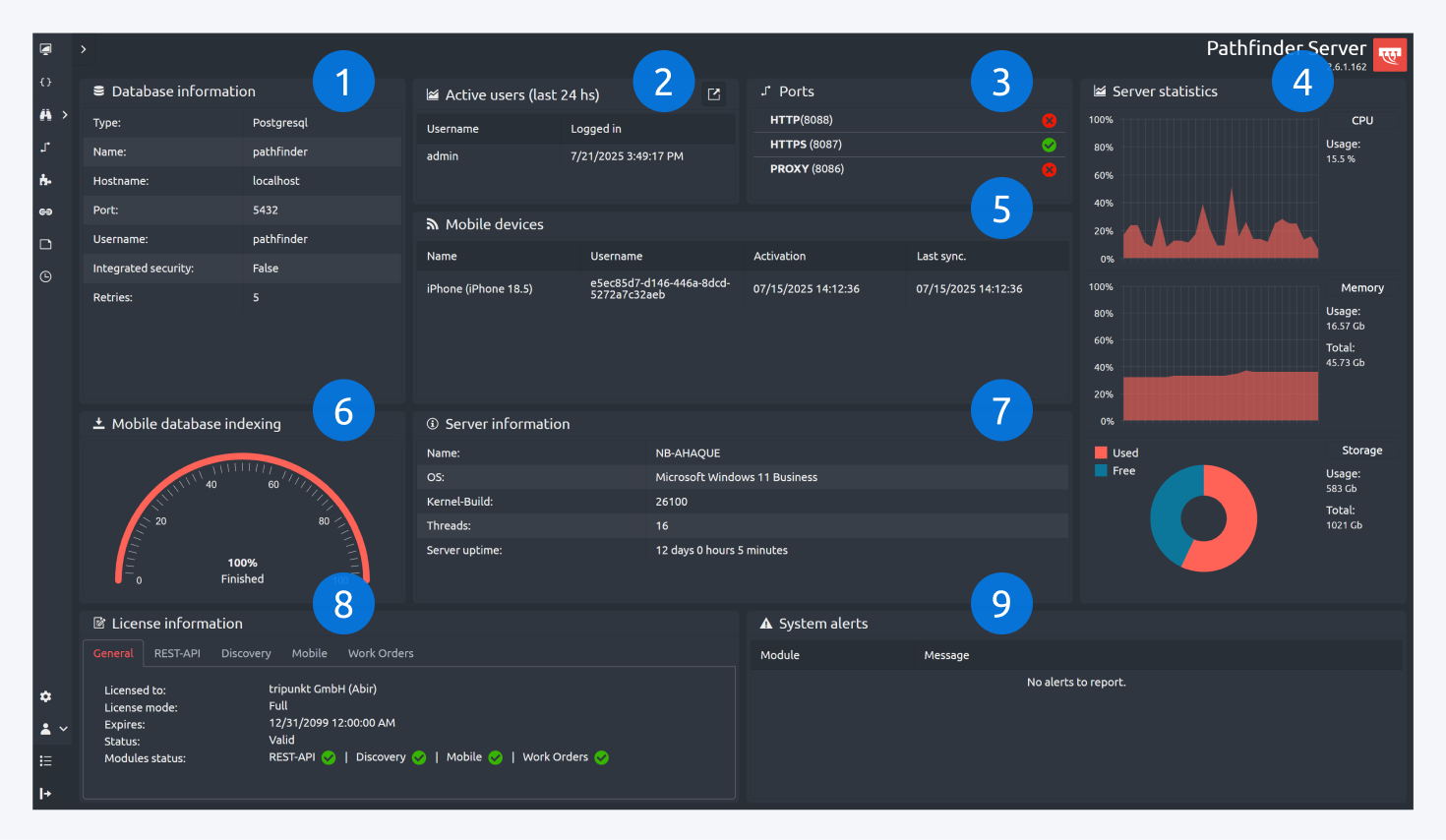The image size is (1446, 840).
Task: Expand the collapsed sidebar with the top chevron
Action: point(83,48)
